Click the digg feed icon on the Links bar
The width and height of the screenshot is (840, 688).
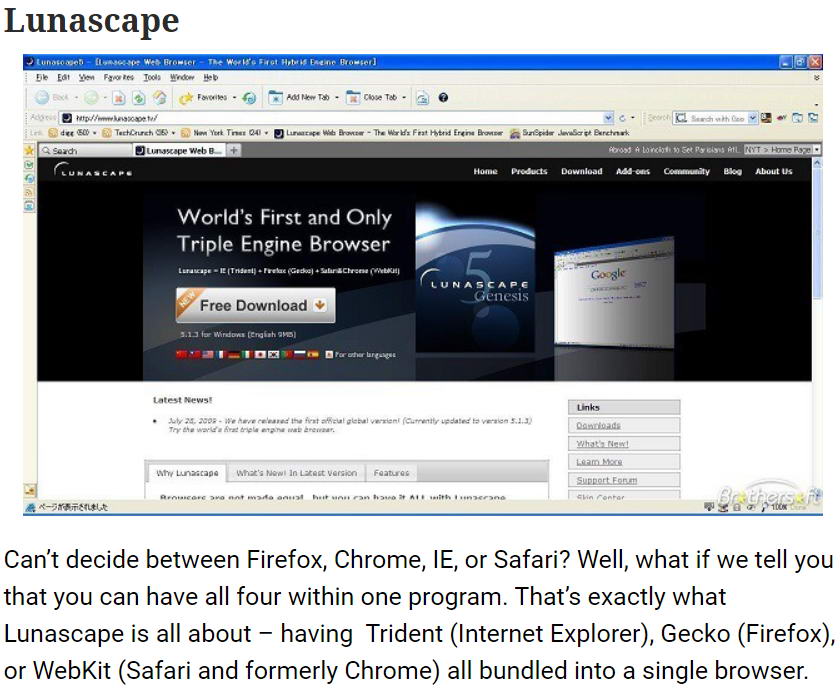(52, 132)
